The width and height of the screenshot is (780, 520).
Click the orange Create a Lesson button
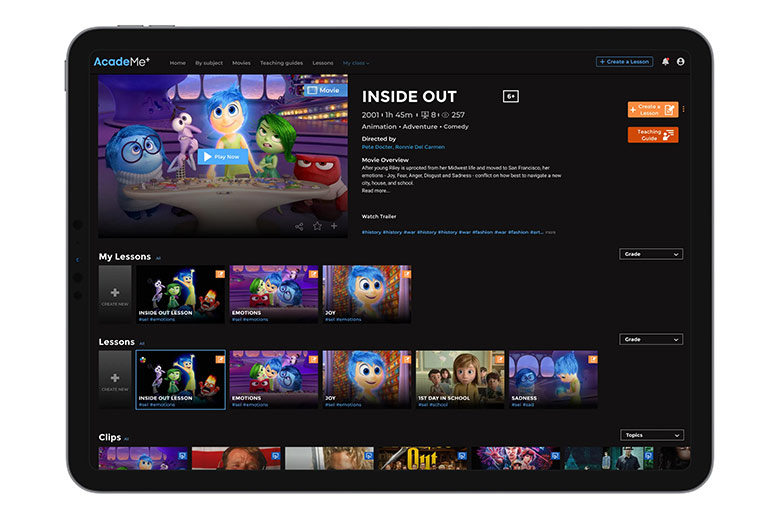pos(653,109)
